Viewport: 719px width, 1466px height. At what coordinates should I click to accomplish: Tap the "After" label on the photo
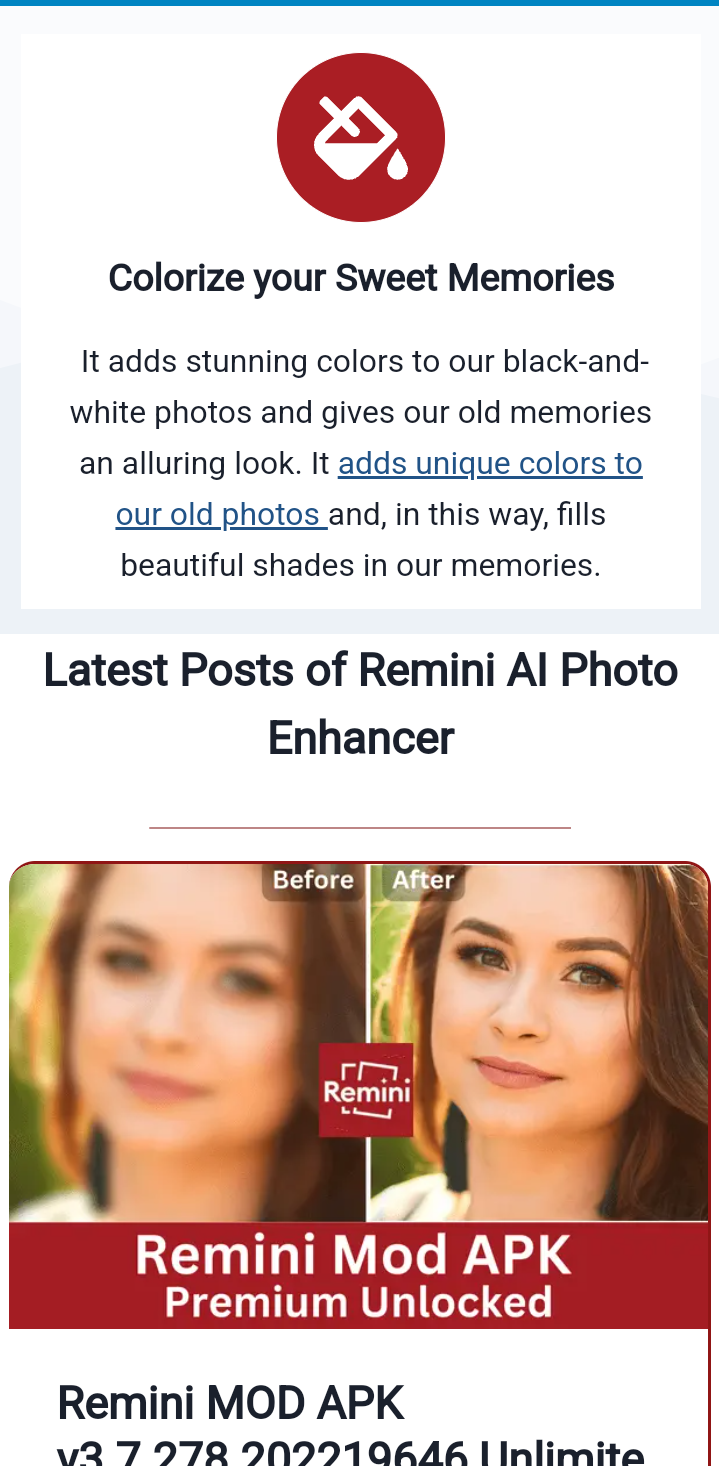click(423, 880)
